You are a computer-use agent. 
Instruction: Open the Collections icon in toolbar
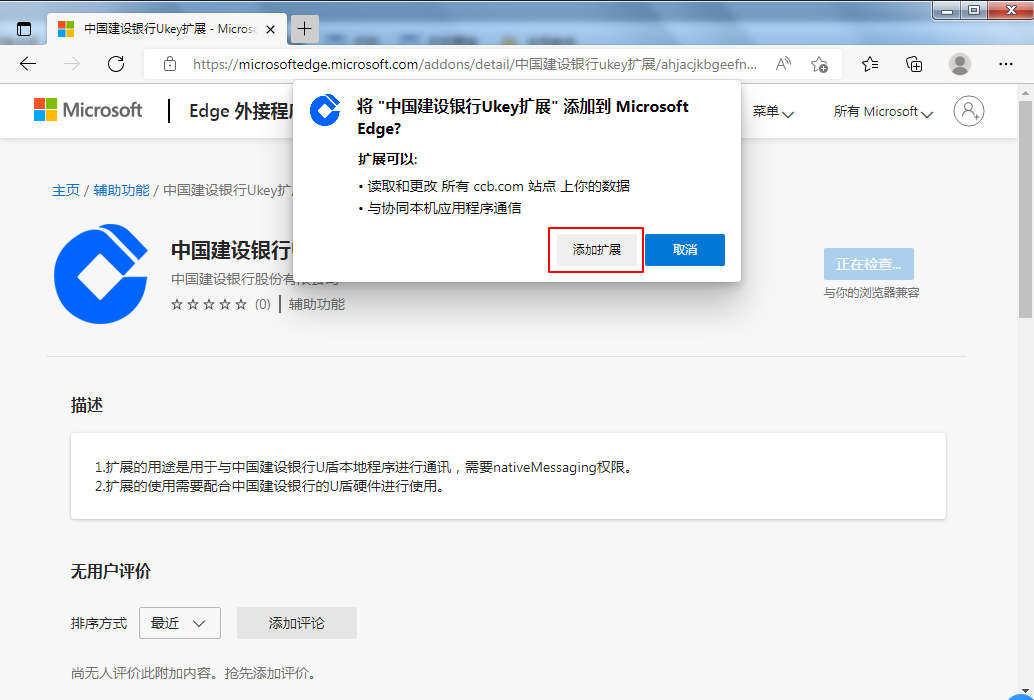tap(914, 64)
